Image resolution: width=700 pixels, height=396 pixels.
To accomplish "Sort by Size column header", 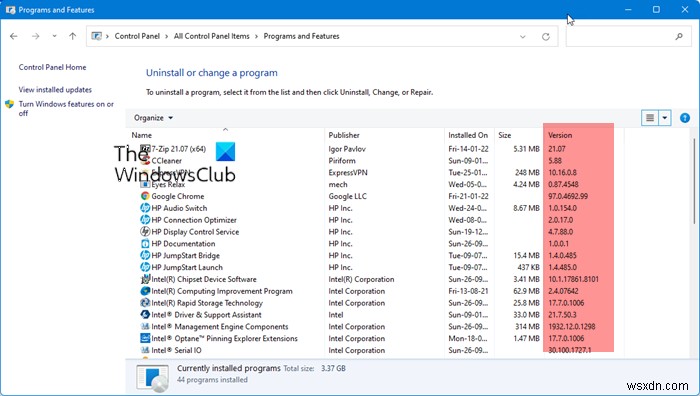I will pos(504,135).
